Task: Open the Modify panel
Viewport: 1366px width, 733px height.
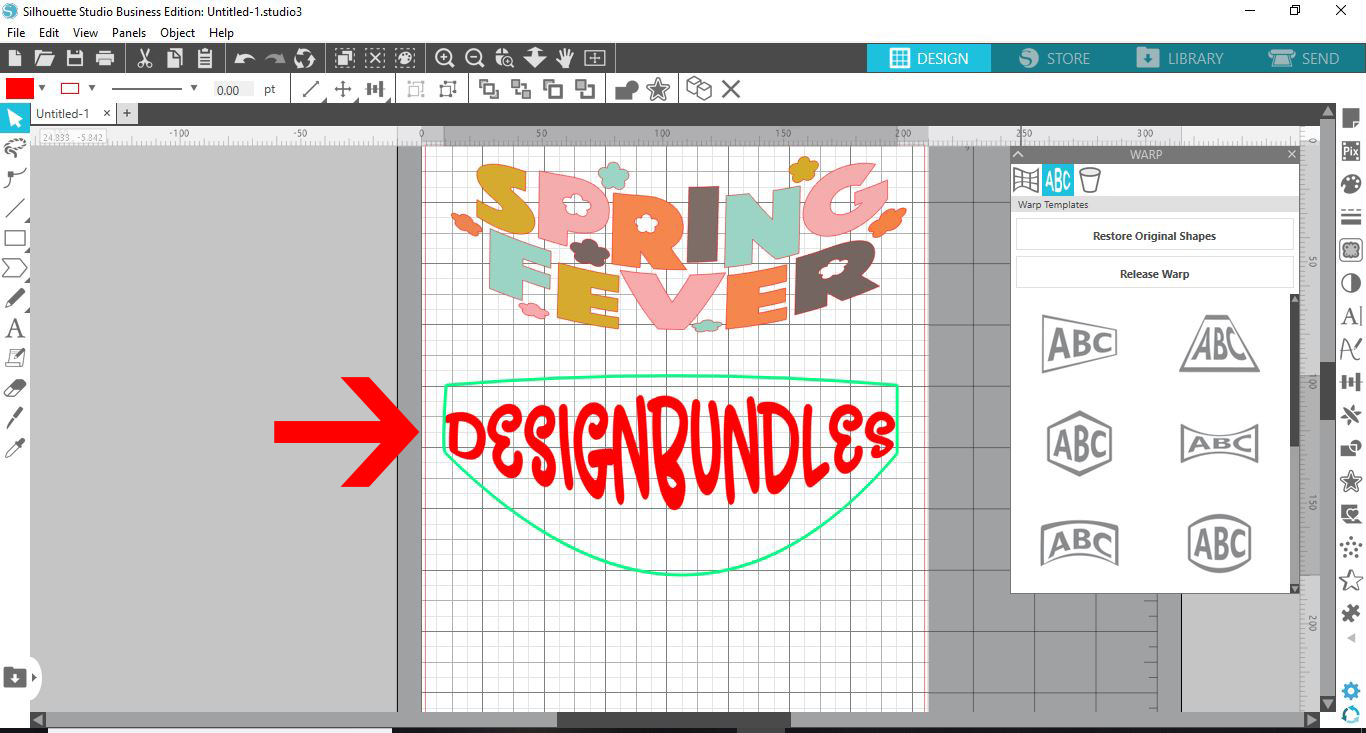Action: 1351,448
